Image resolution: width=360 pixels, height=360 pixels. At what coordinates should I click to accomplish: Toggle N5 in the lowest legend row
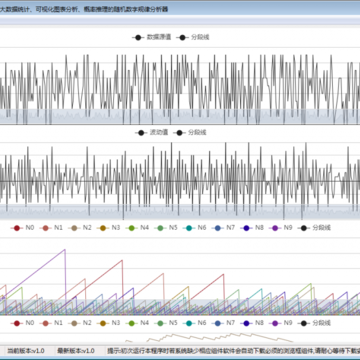click(166, 323)
